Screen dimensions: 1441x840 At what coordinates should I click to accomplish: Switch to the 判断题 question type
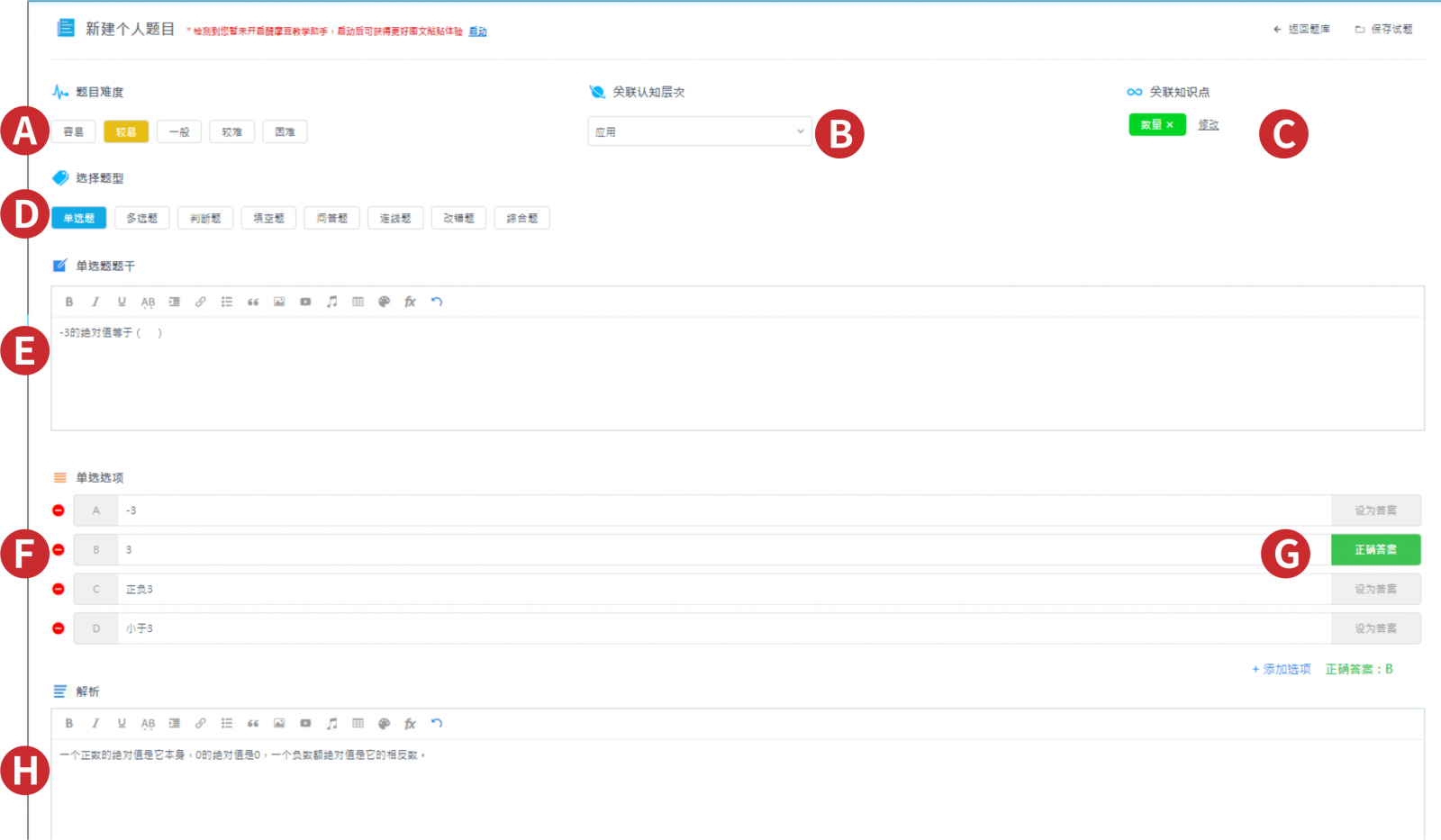tap(205, 218)
